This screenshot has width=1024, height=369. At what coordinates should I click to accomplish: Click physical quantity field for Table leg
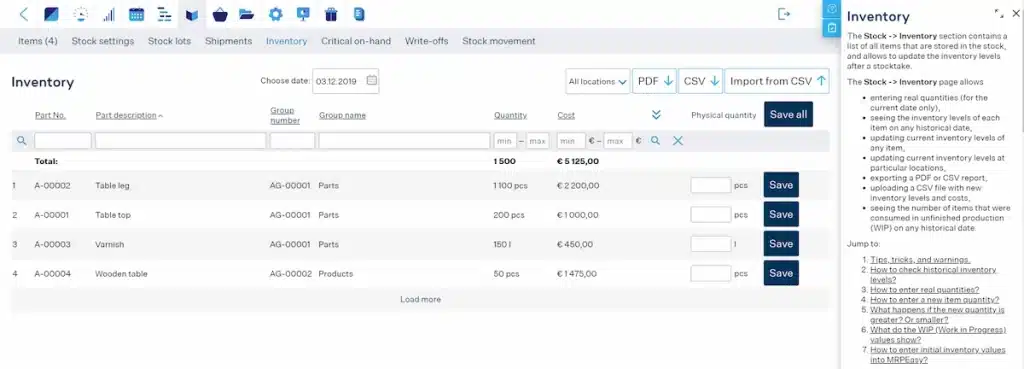(x=711, y=185)
